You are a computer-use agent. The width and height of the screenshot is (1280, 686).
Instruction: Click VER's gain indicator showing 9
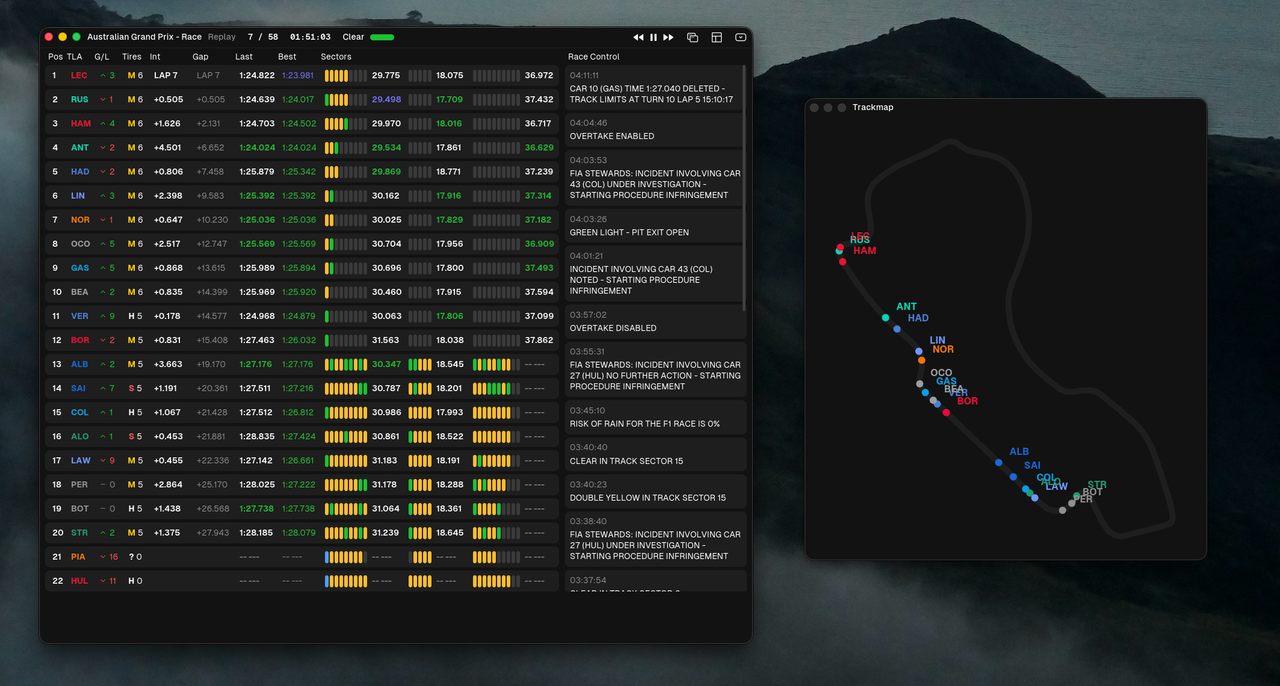pyautogui.click(x=107, y=316)
